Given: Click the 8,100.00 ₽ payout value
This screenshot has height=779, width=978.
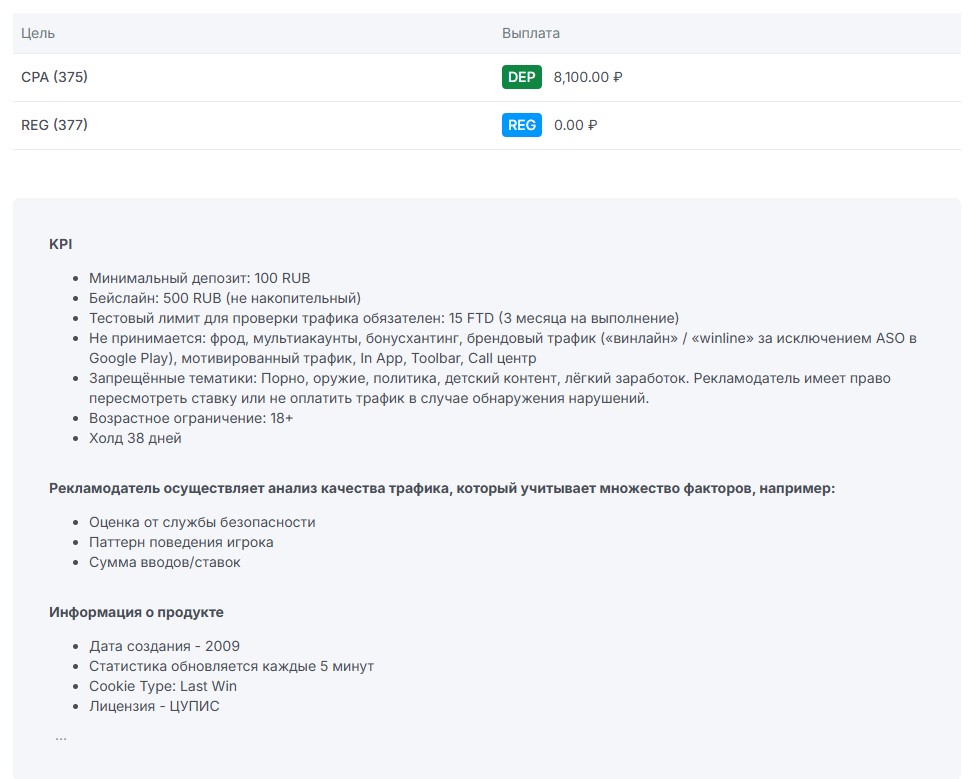Looking at the screenshot, I should 588,77.
